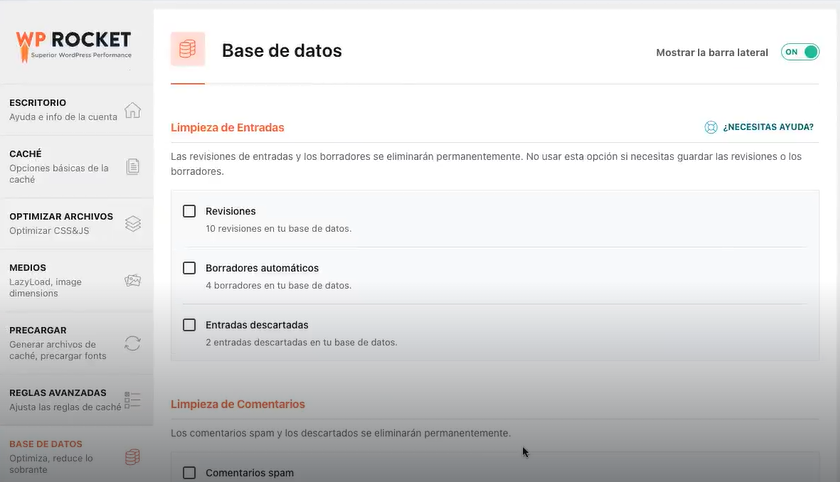Viewport: 840px width, 482px height.
Task: Open the MEDIOS section
Action: click(77, 280)
